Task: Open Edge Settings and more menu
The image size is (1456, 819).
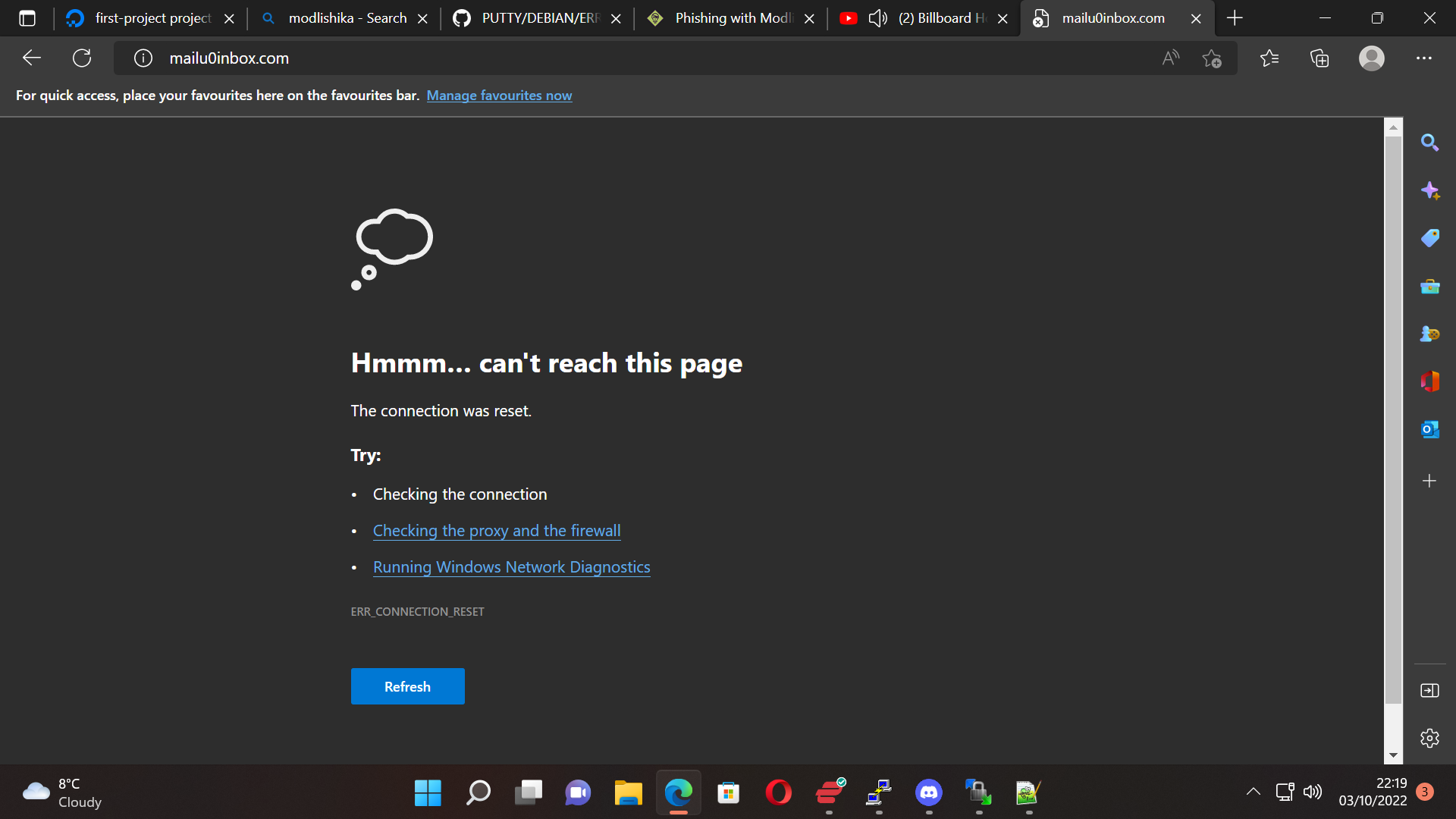Action: pos(1424,58)
